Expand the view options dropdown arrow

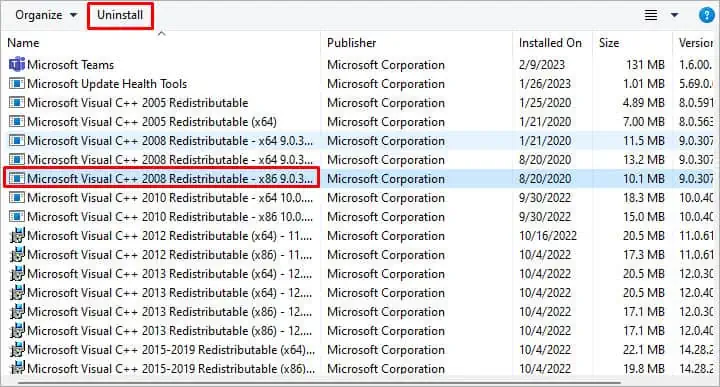point(675,15)
